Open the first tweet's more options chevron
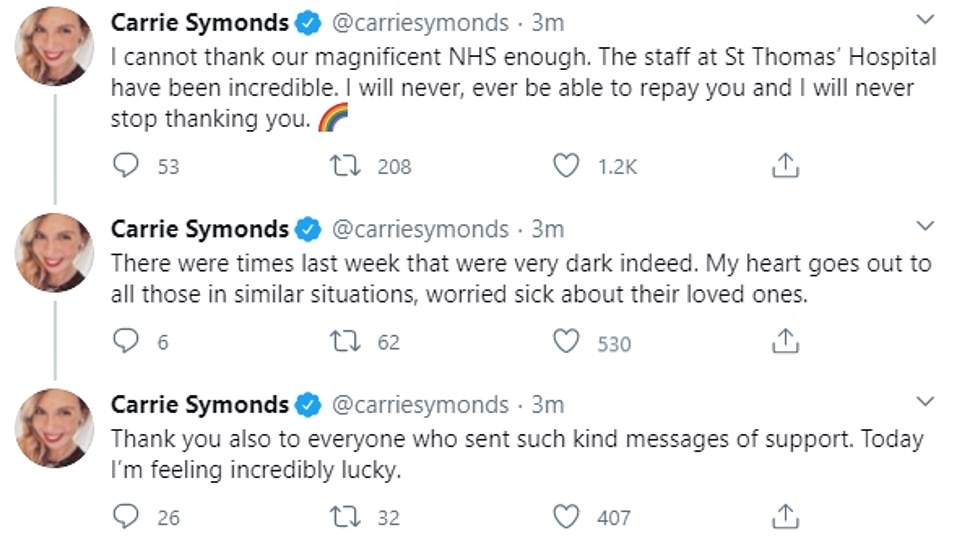The height and width of the screenshot is (543, 962). [x=925, y=21]
